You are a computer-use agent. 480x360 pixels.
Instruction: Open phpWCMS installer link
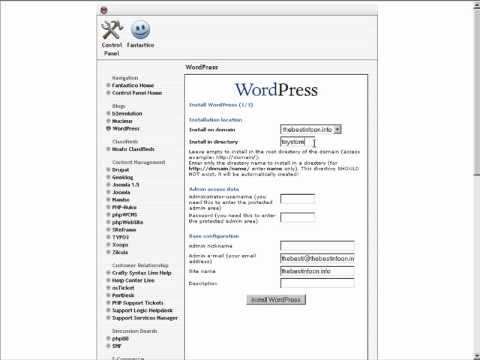(125, 215)
